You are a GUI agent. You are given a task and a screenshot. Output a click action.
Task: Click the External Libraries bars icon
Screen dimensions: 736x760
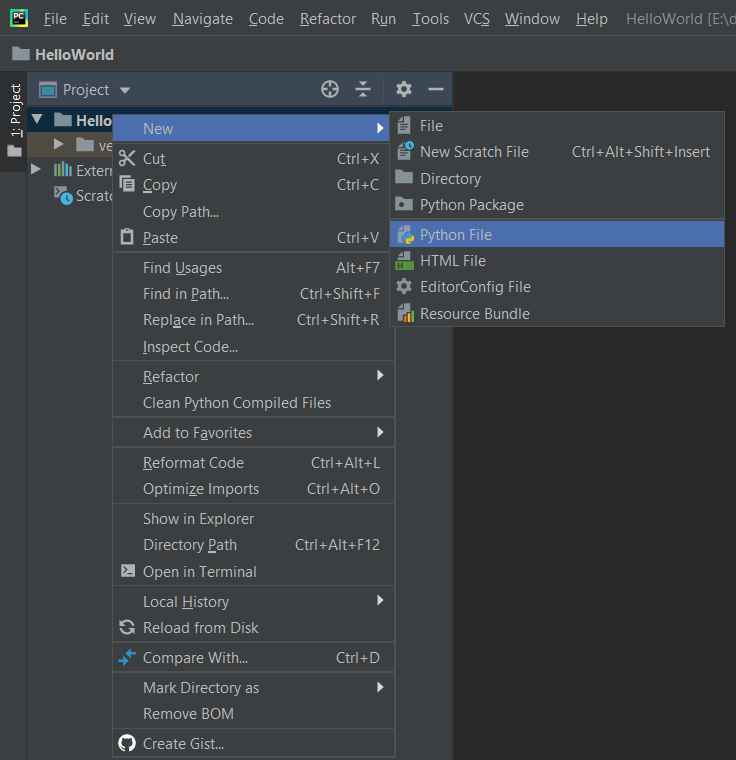click(x=63, y=170)
